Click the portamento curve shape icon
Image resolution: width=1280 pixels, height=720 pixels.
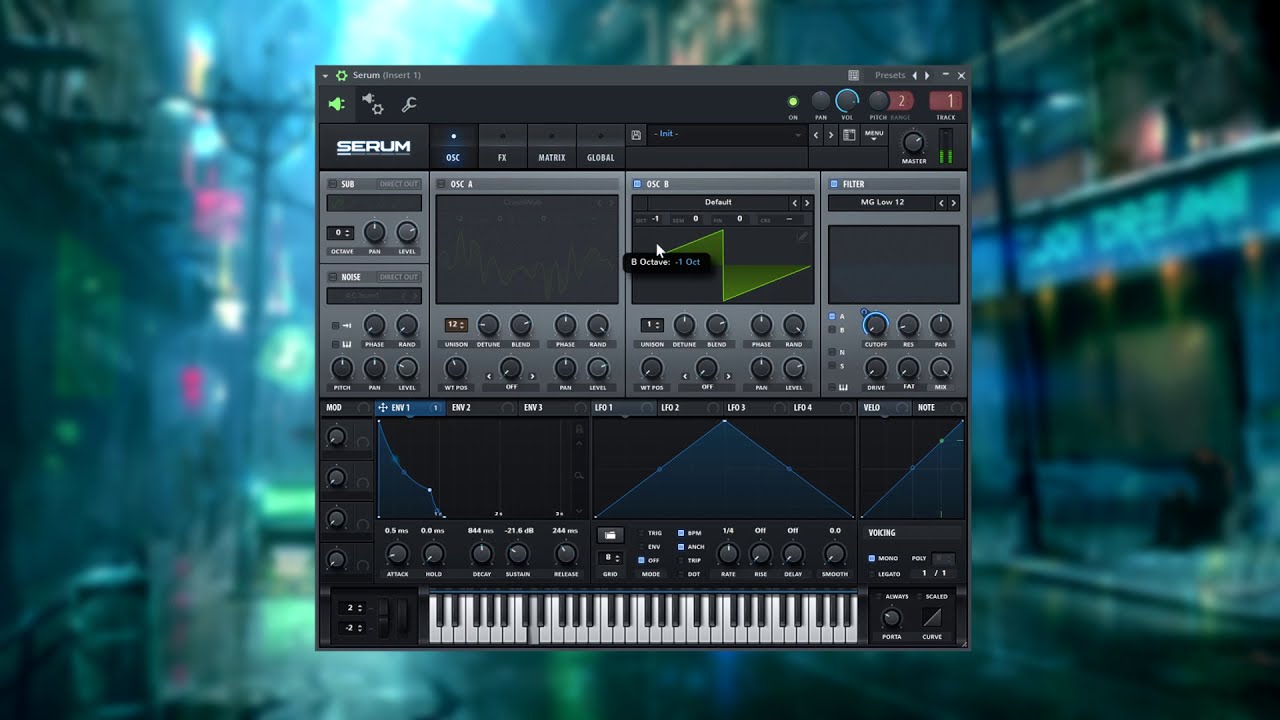pyautogui.click(x=932, y=617)
